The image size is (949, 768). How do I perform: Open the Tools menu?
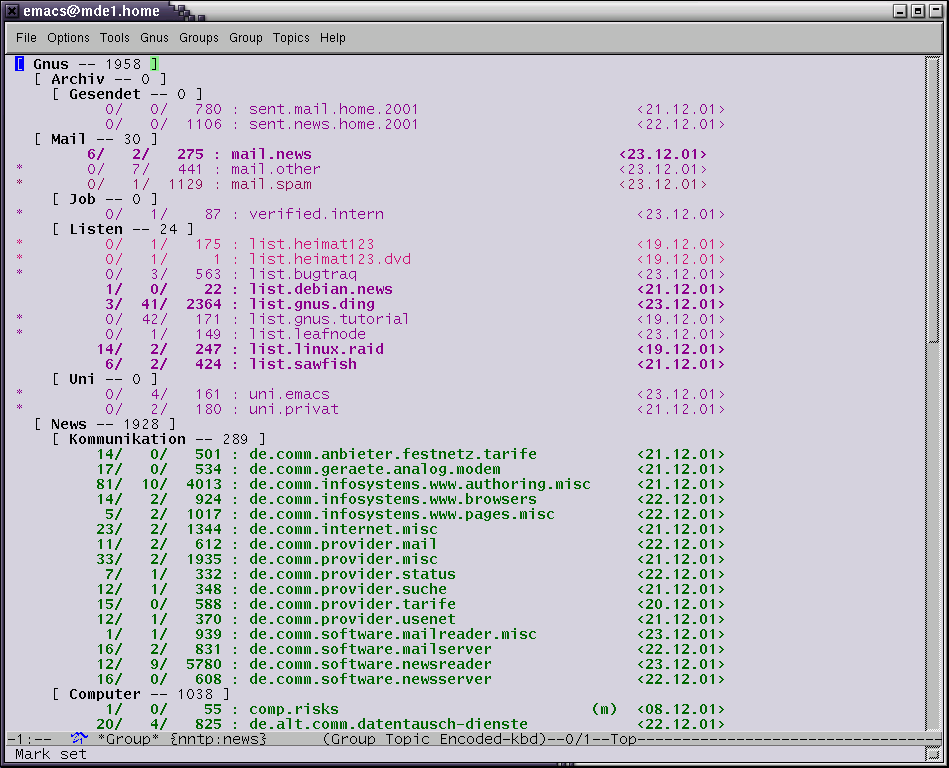[x=114, y=38]
